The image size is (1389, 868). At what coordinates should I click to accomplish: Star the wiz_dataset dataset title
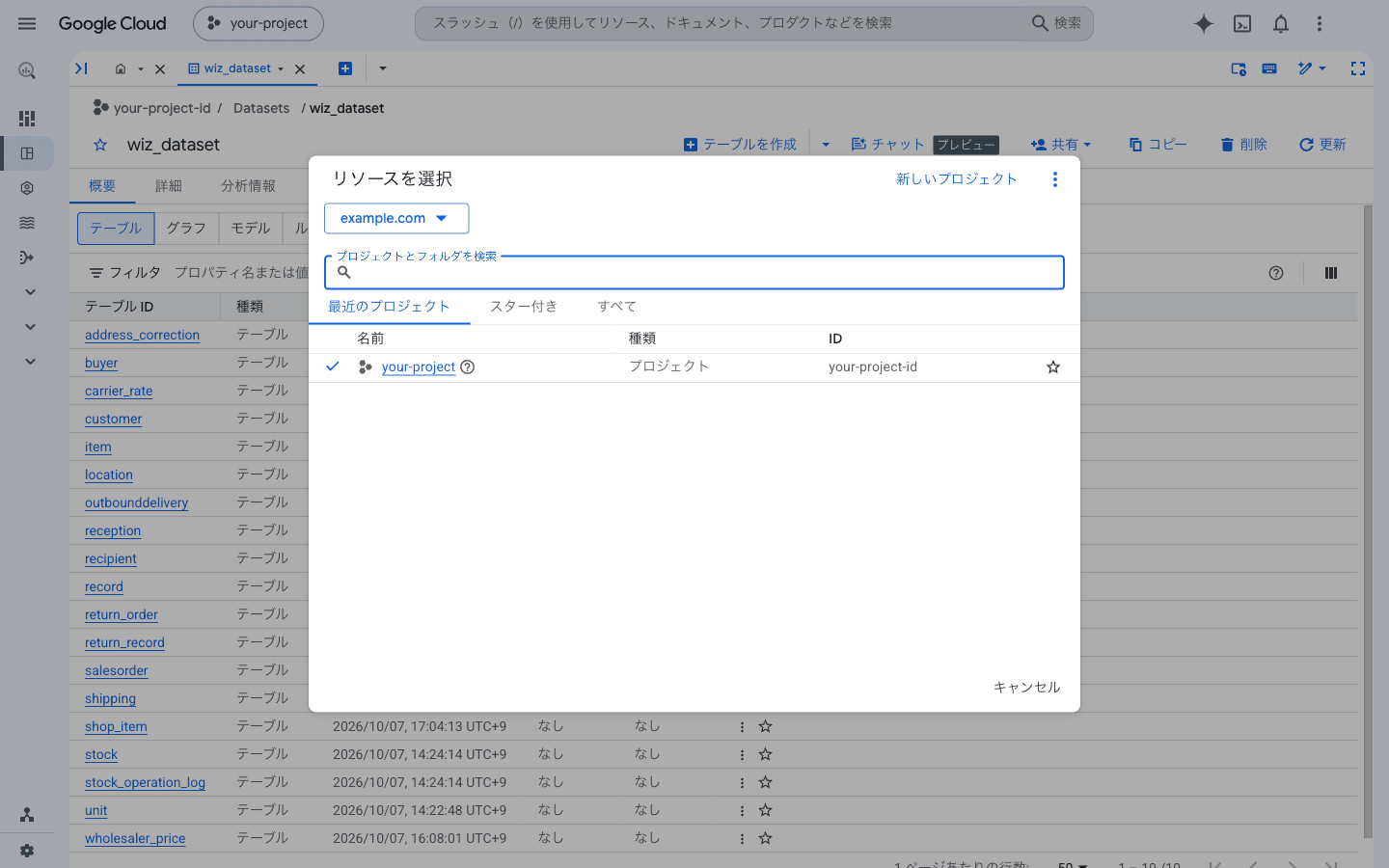100,145
